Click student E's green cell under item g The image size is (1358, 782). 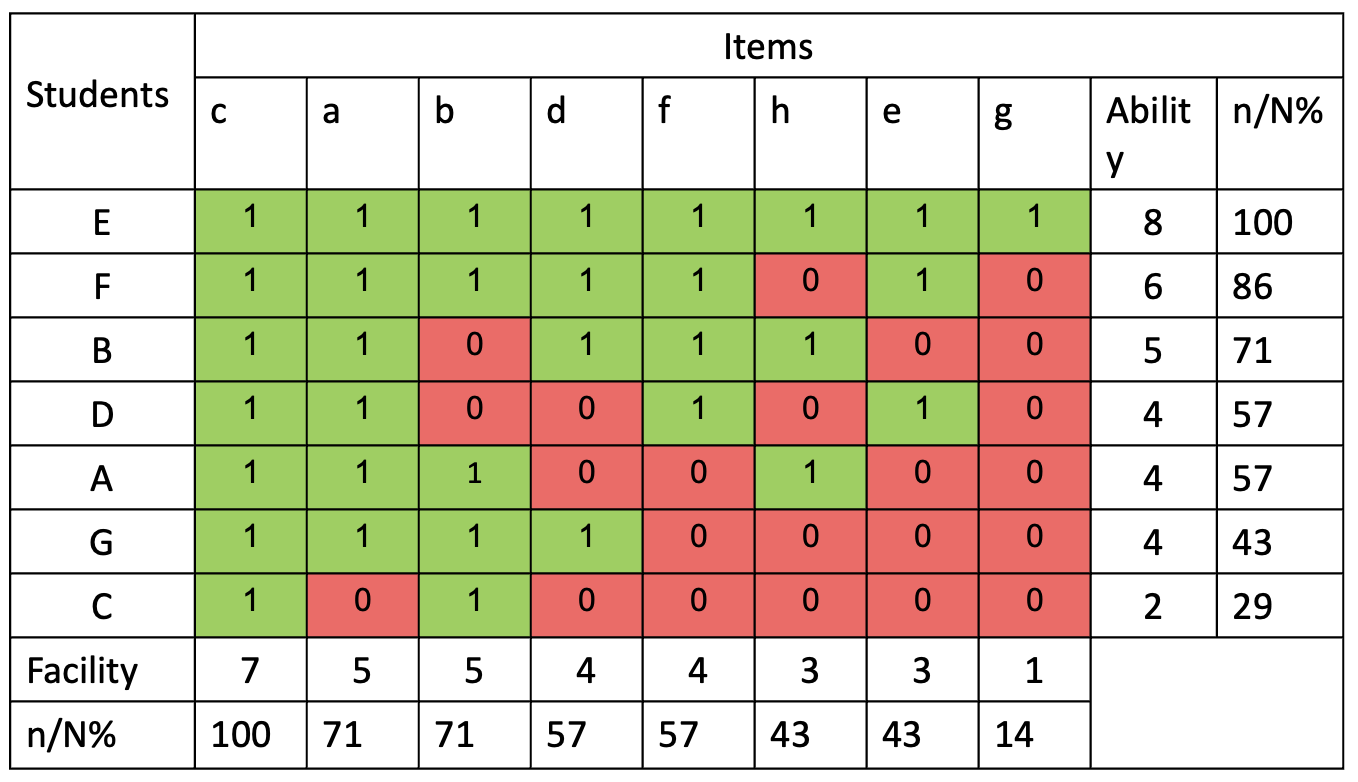point(1034,221)
